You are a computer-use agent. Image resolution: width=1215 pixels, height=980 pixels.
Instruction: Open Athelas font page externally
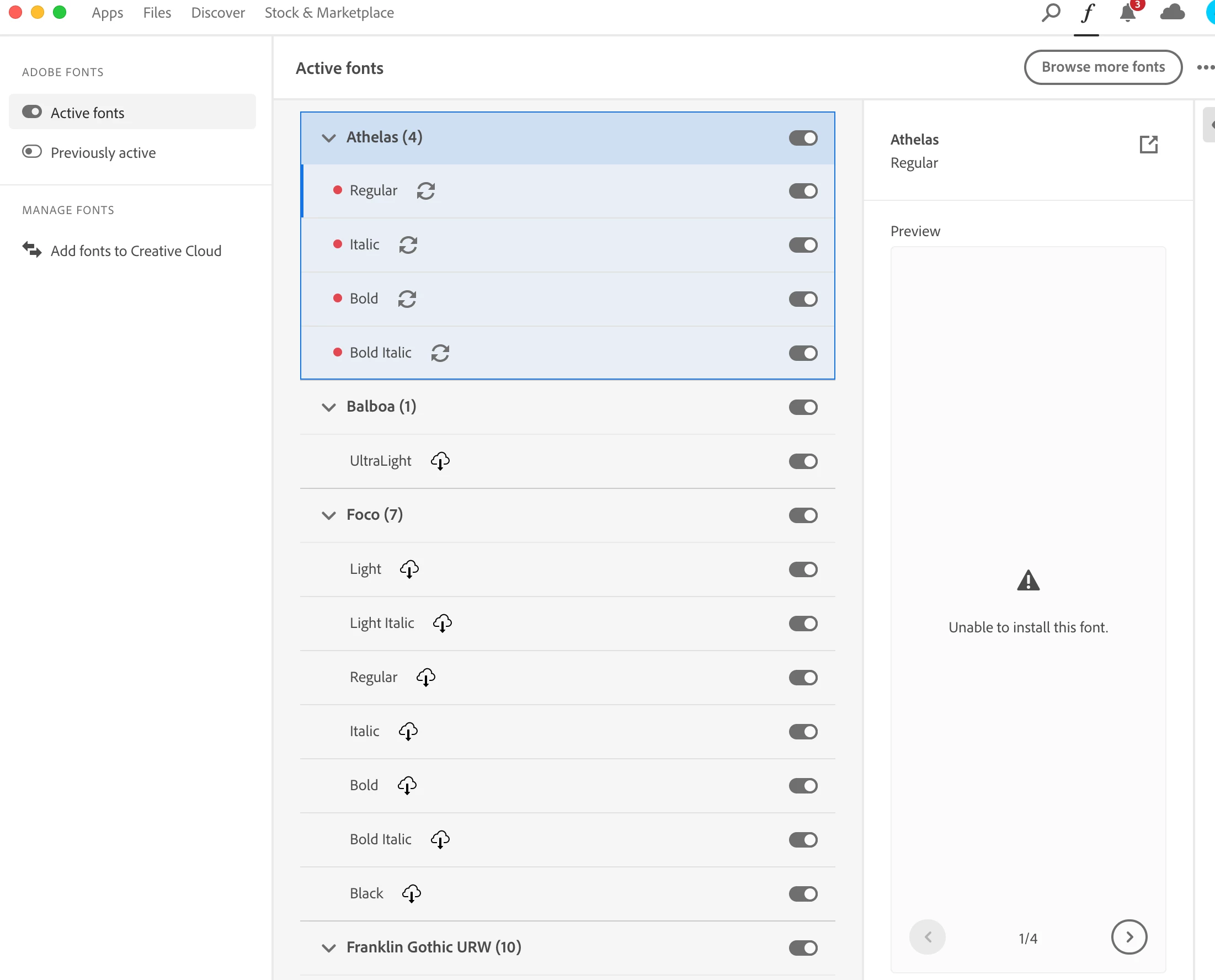pyautogui.click(x=1148, y=145)
